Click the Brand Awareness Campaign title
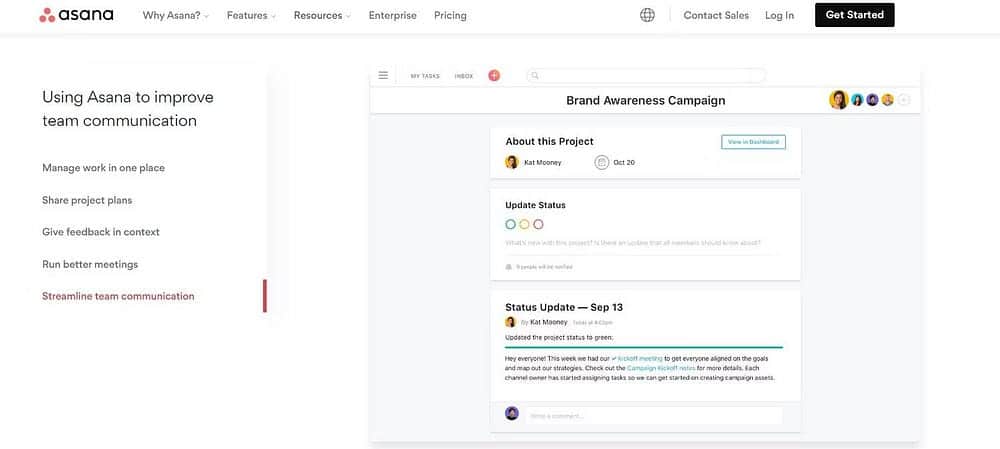Screen dimensions: 1000x449 click(645, 100)
